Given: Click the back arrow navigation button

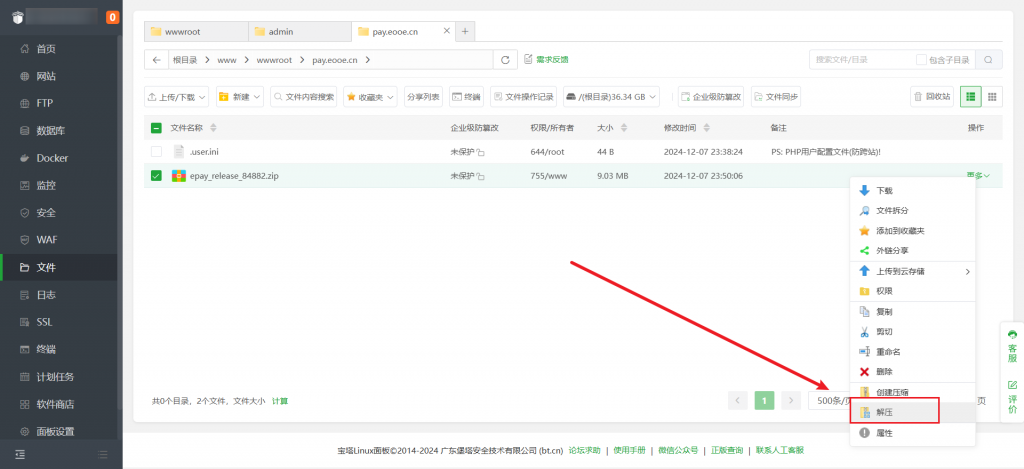Looking at the screenshot, I should pos(156,60).
